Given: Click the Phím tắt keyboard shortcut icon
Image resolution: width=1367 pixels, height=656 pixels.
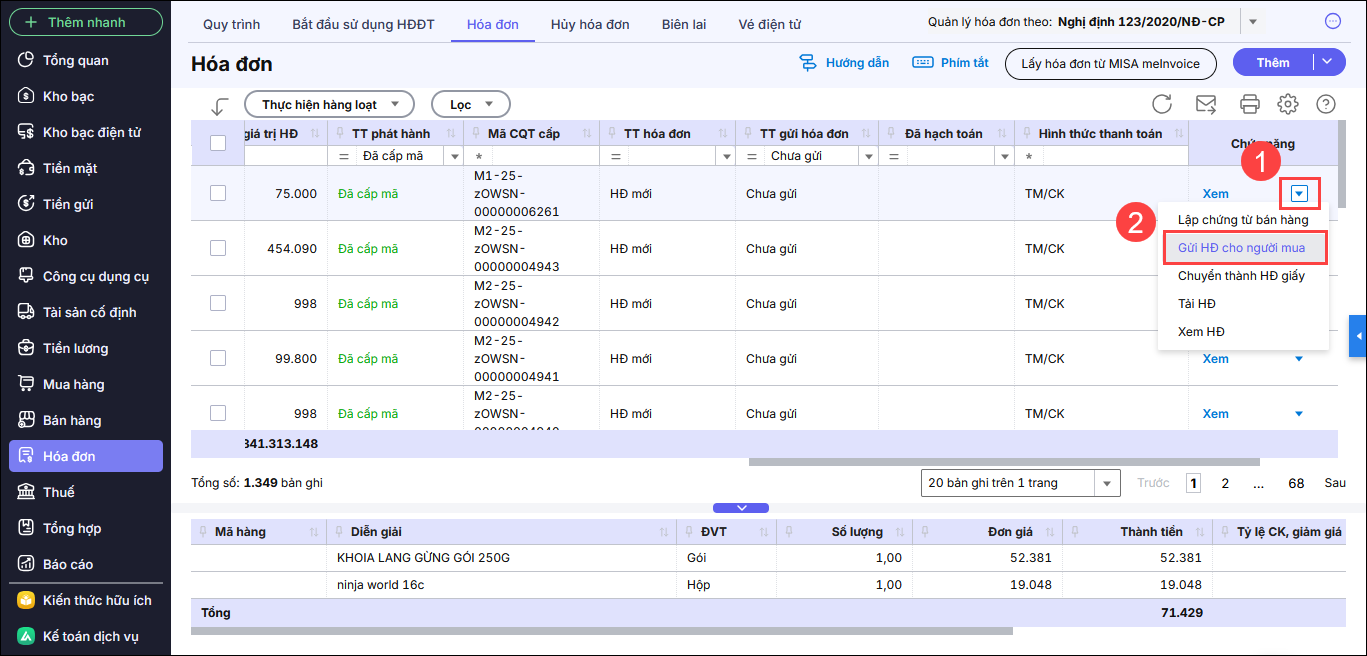Looking at the screenshot, I should (923, 63).
